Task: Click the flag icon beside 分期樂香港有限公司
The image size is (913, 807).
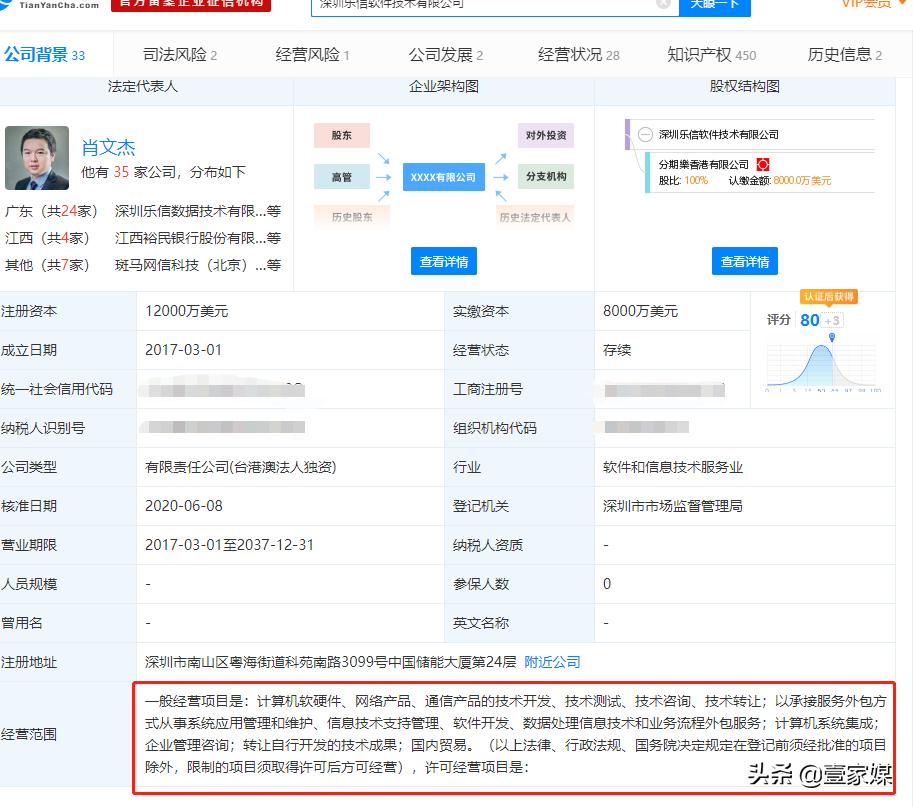Action: [764, 163]
